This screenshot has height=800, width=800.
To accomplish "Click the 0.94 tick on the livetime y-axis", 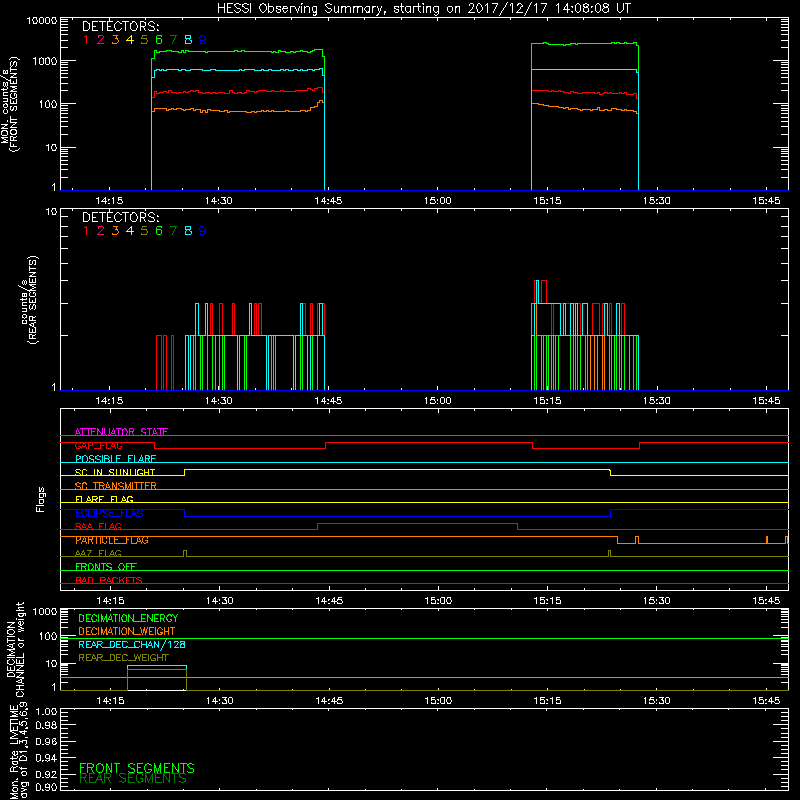I will point(46,758).
